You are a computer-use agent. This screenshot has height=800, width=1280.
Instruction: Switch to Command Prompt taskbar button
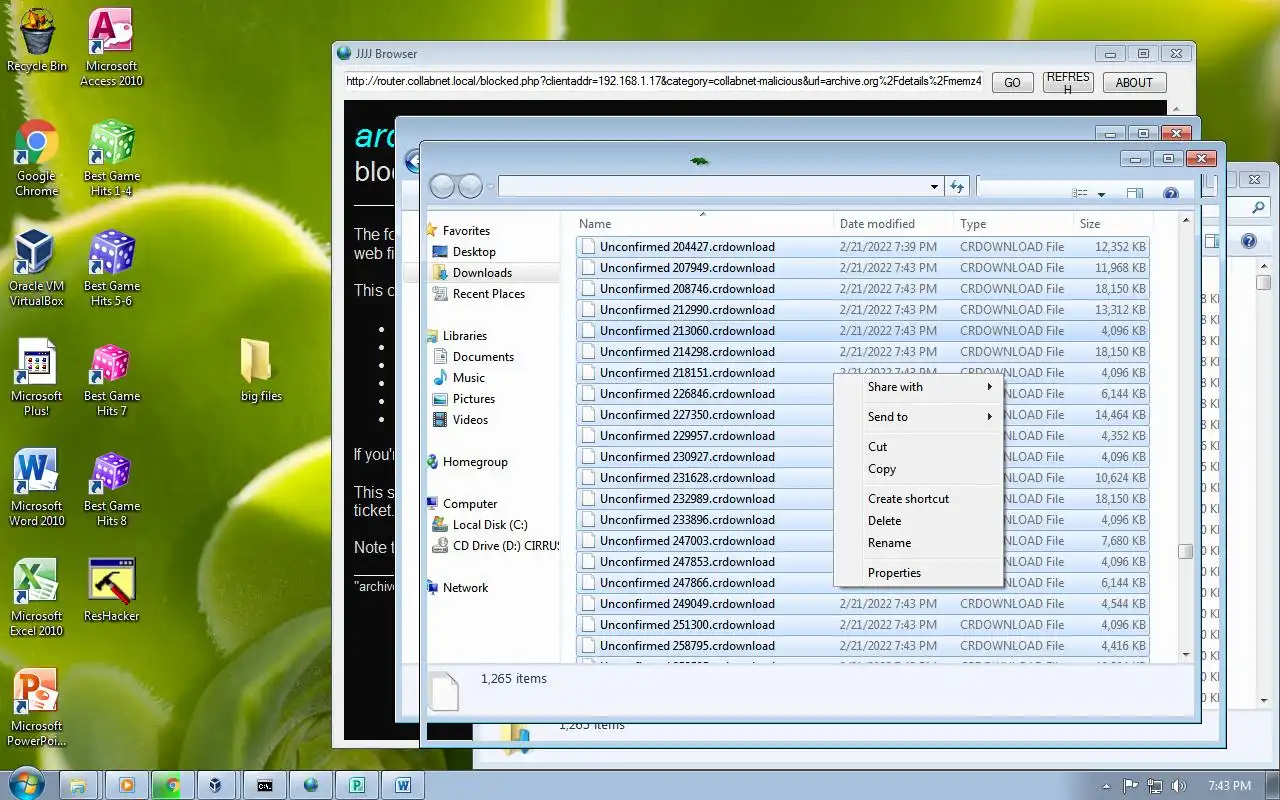264,785
